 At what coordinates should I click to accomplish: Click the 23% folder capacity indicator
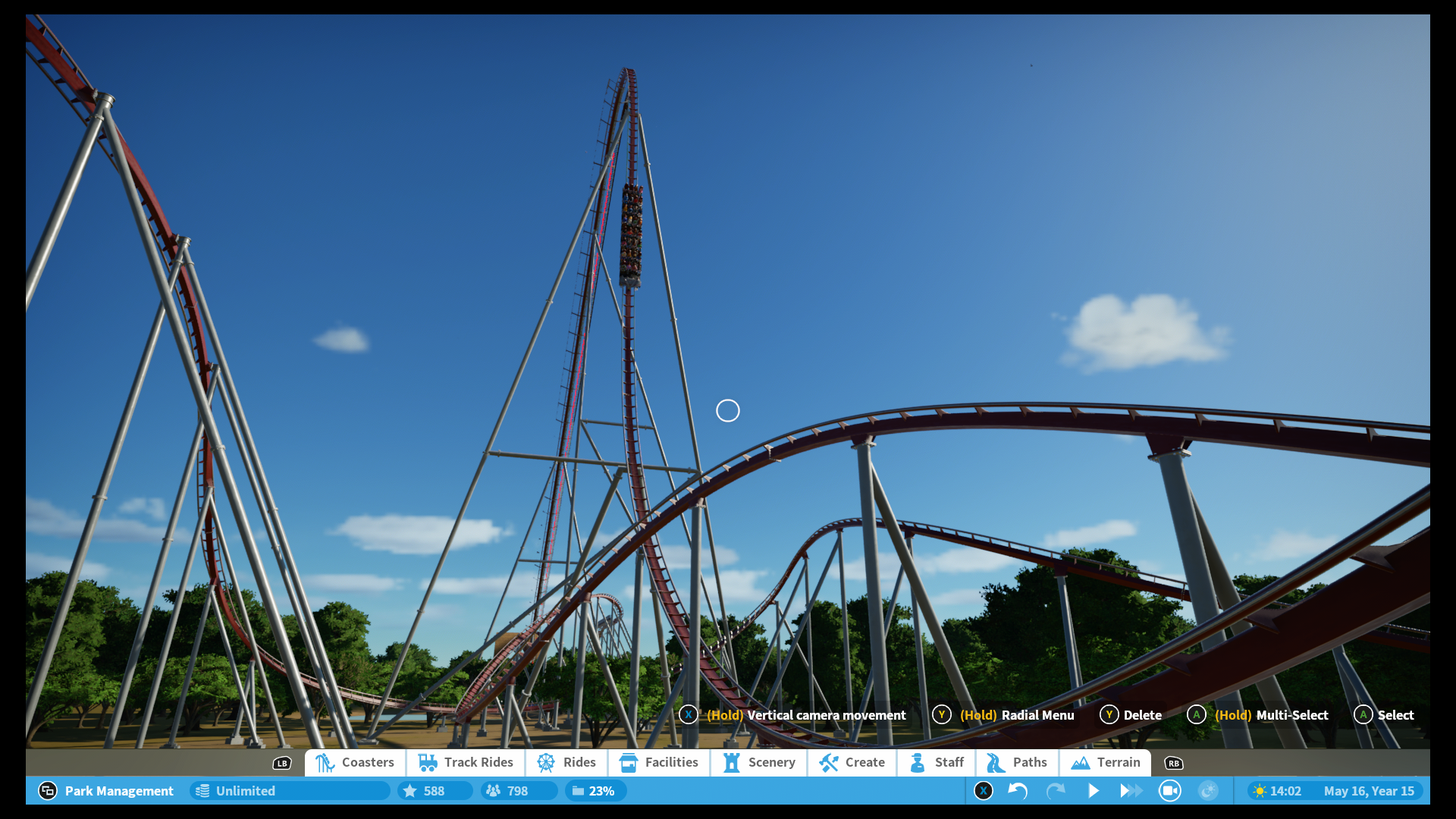pyautogui.click(x=595, y=791)
